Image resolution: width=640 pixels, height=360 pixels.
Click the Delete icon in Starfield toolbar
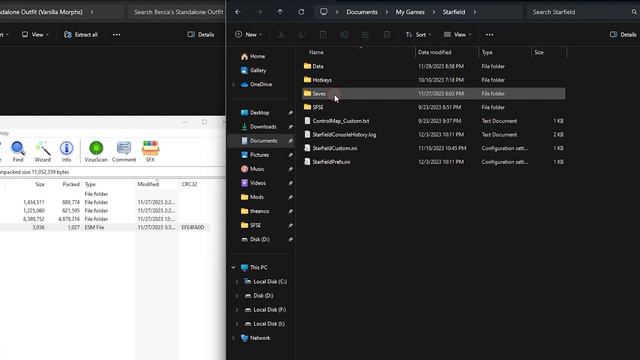[387, 35]
